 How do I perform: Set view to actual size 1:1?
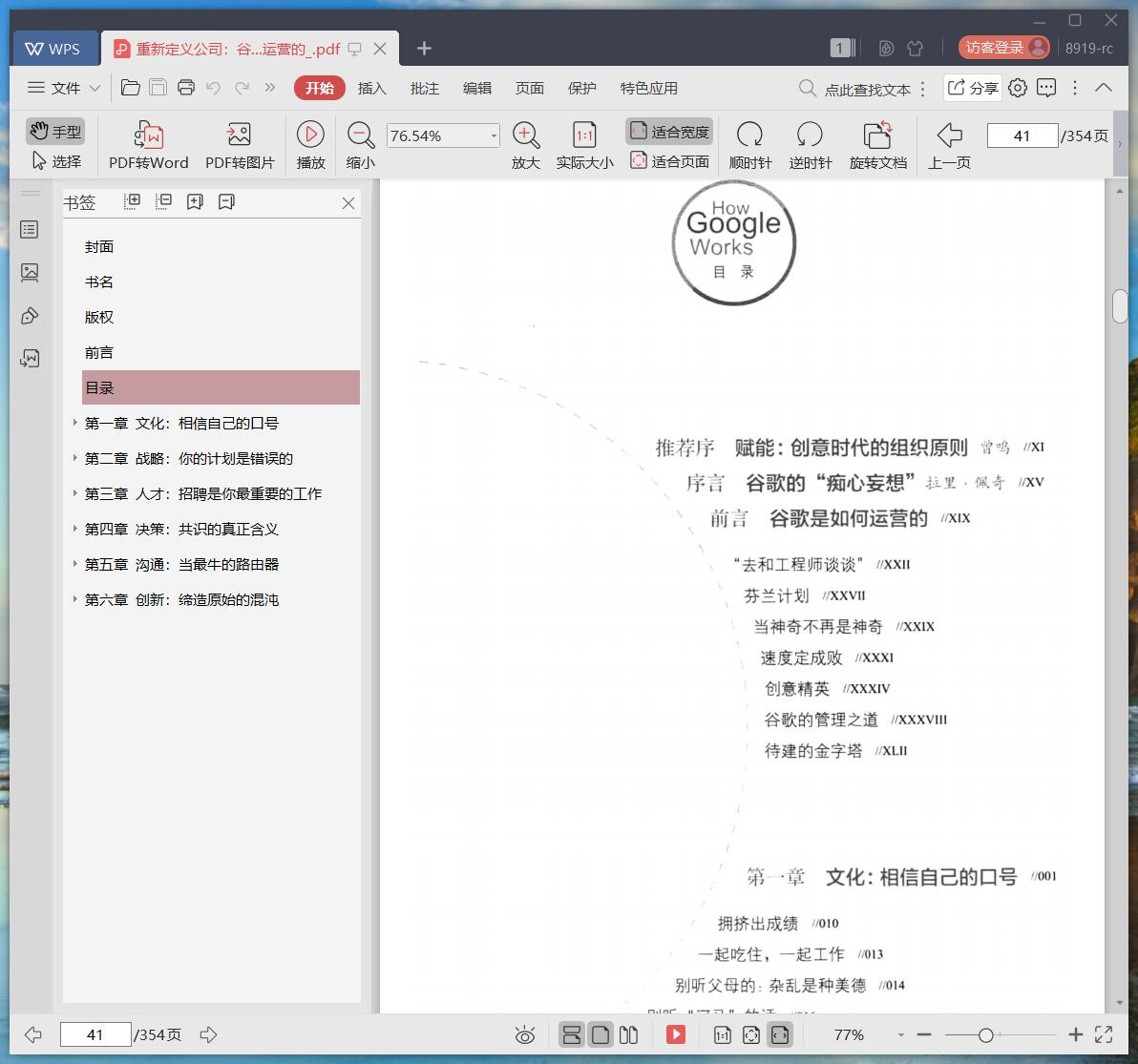point(584,146)
